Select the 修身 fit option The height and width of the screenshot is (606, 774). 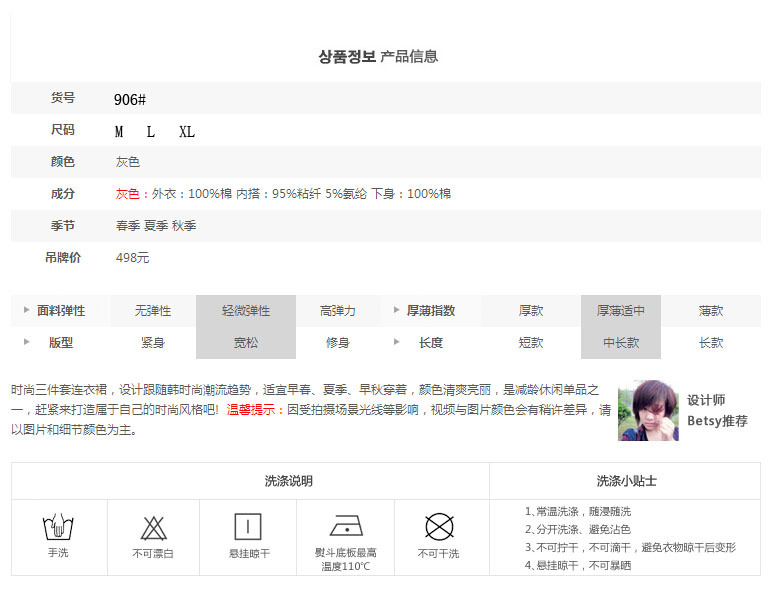(x=338, y=342)
